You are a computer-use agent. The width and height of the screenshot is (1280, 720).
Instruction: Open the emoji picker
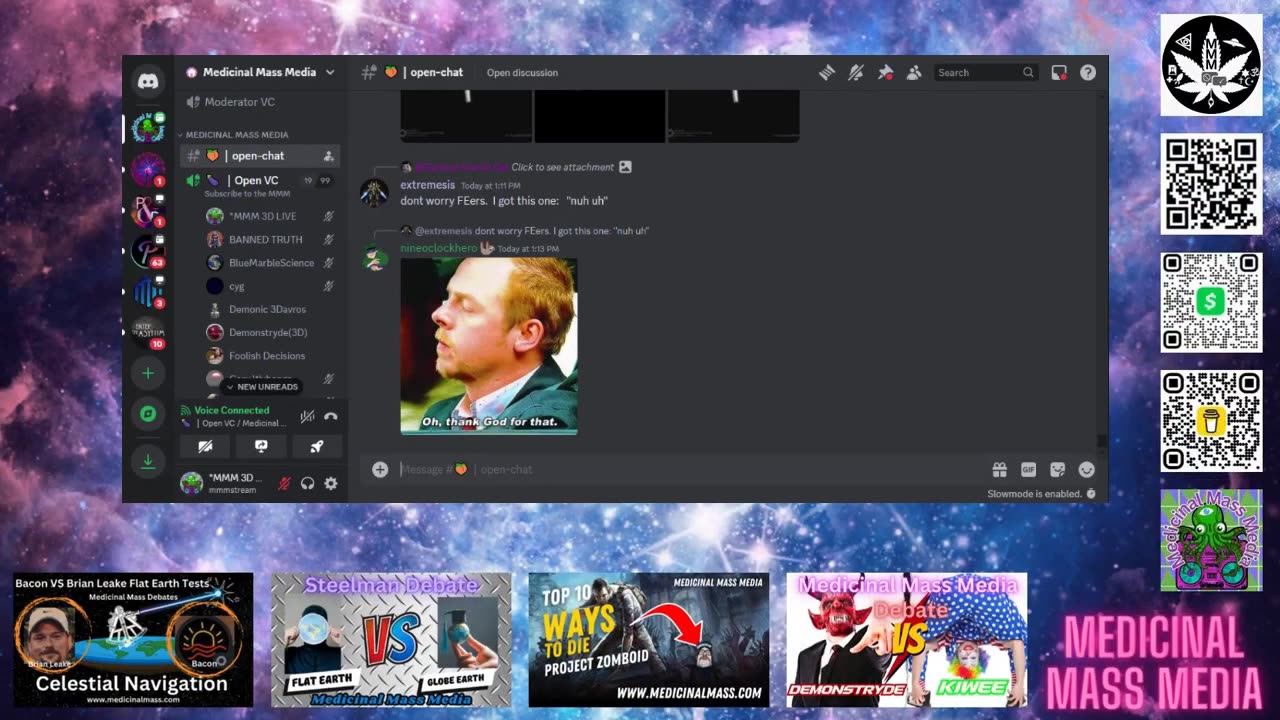point(1086,469)
